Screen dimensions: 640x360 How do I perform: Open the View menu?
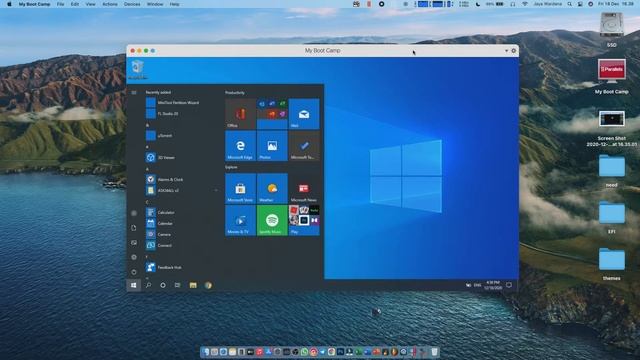coord(90,4)
